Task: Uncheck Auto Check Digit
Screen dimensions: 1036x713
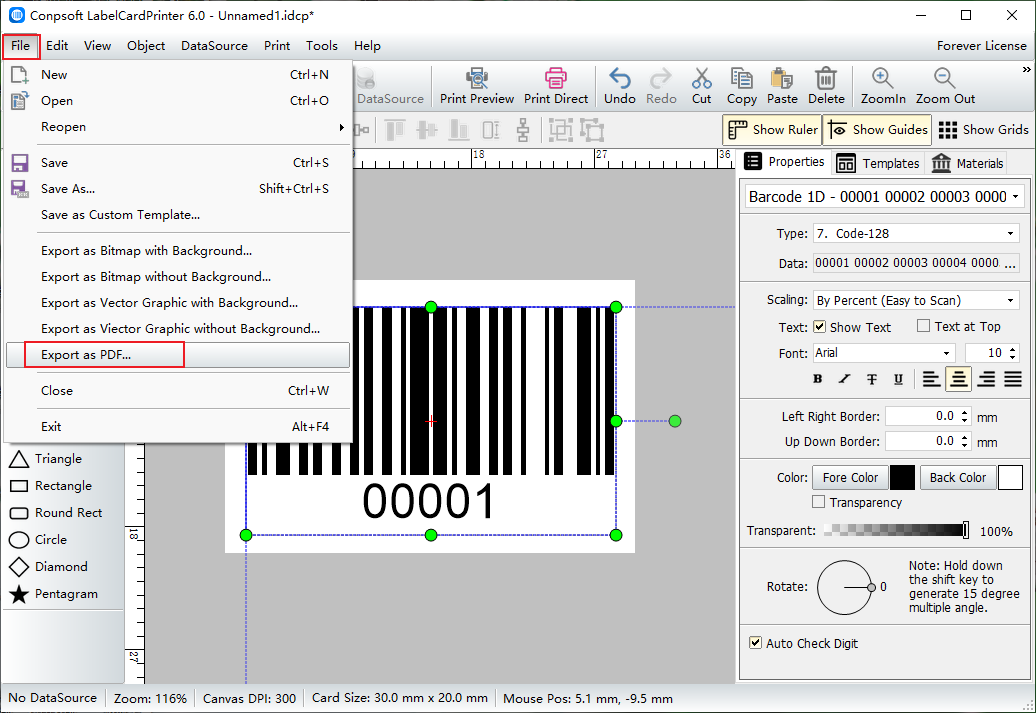Action: point(755,643)
